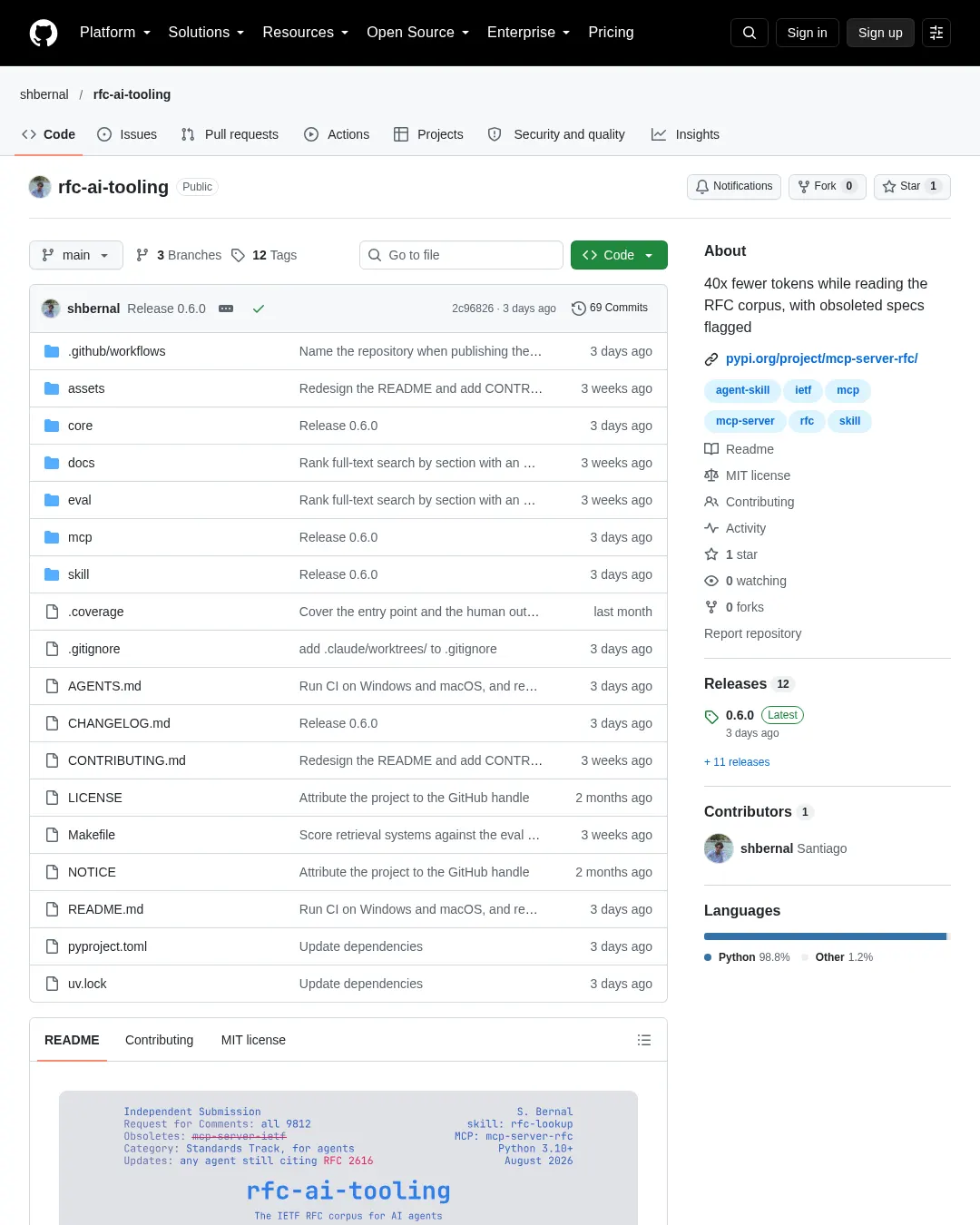Screen dimensions: 980x1225
Task: Open appearance settings icon next to Sign up
Action: pyautogui.click(x=936, y=33)
